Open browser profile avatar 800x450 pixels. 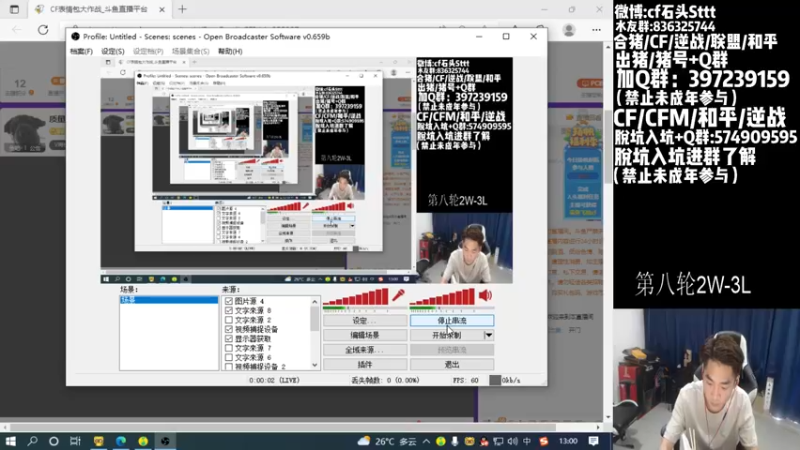(x=569, y=30)
